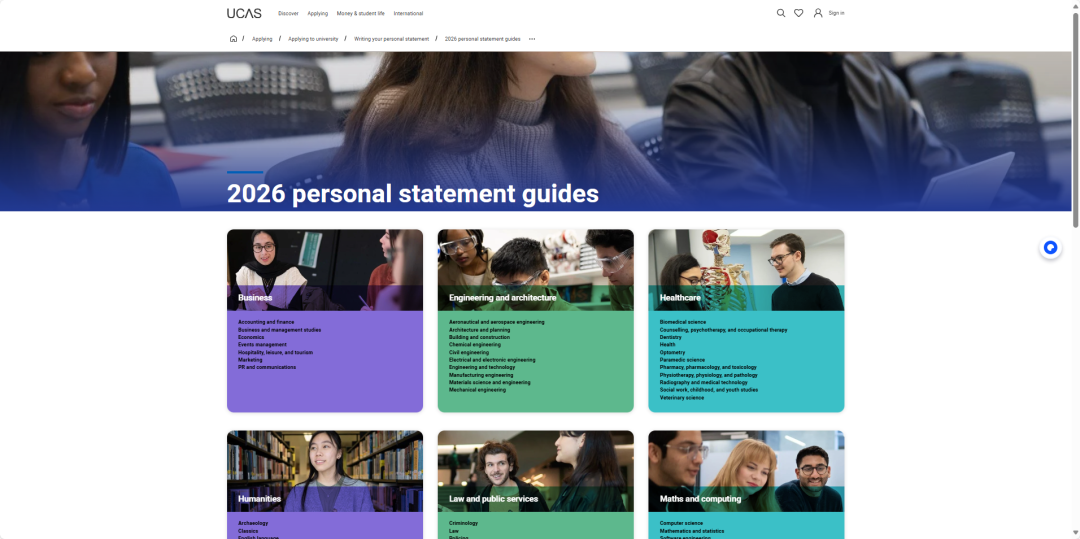
Task: Click the UCAS logo
Action: click(244, 13)
